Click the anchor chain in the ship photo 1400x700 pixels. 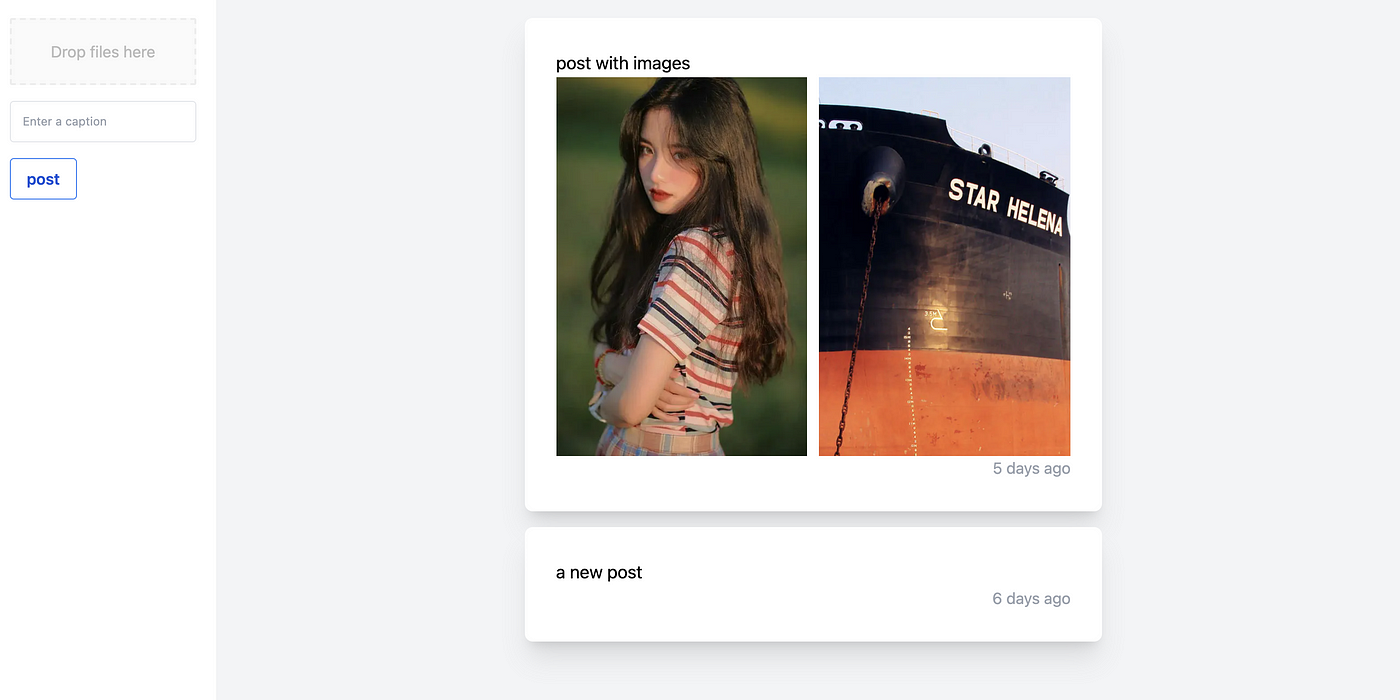[x=859, y=320]
